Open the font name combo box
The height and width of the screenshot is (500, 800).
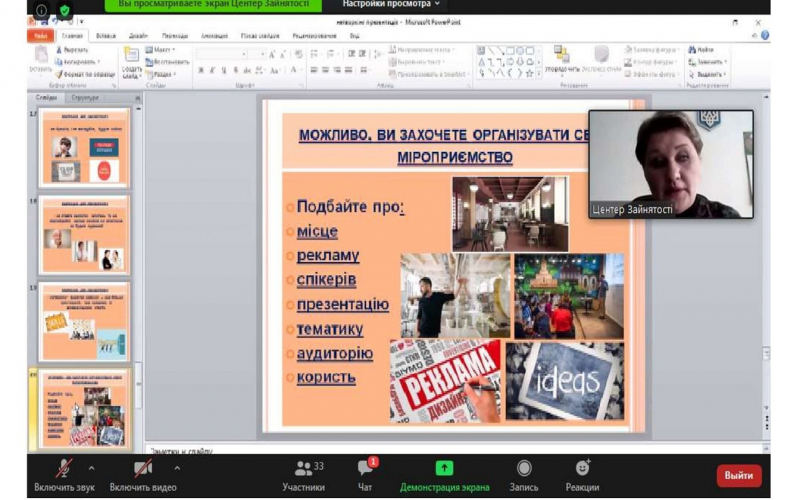point(222,54)
